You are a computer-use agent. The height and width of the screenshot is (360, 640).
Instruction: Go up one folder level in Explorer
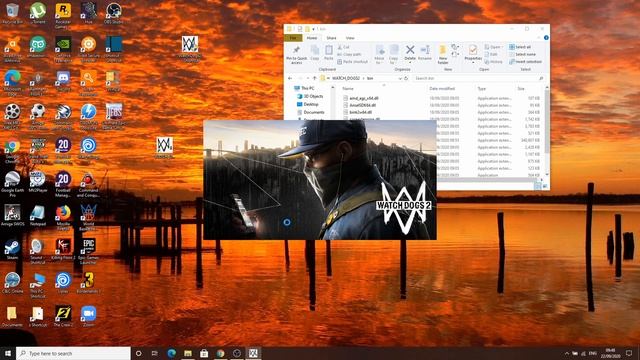[314, 78]
